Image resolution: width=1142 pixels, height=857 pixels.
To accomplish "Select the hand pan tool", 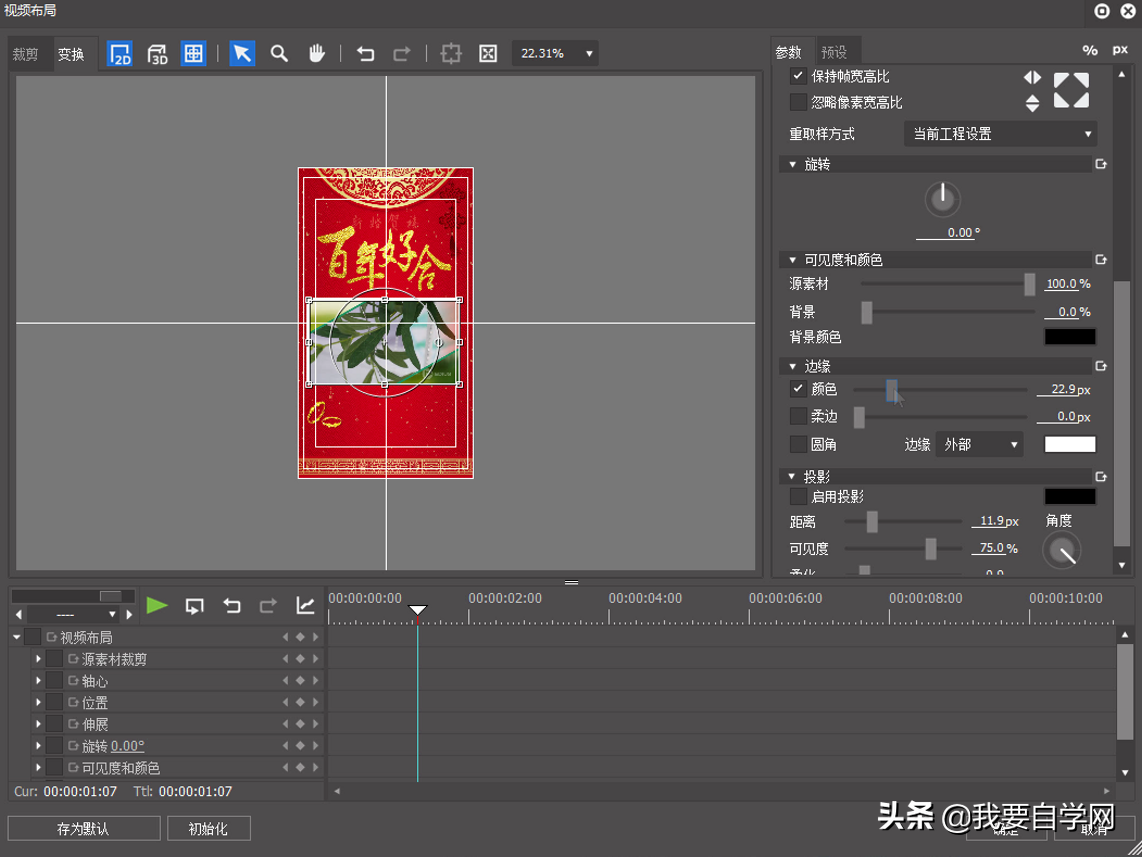I will click(x=316, y=53).
